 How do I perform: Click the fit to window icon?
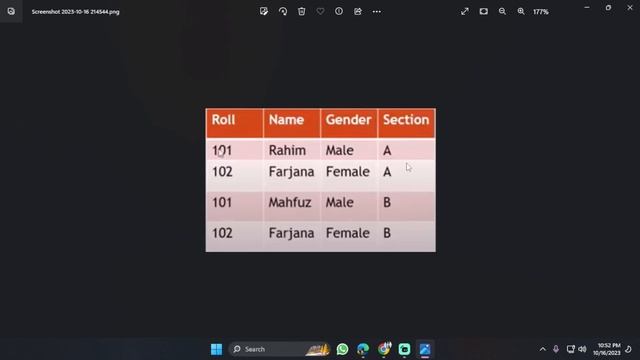(484, 11)
